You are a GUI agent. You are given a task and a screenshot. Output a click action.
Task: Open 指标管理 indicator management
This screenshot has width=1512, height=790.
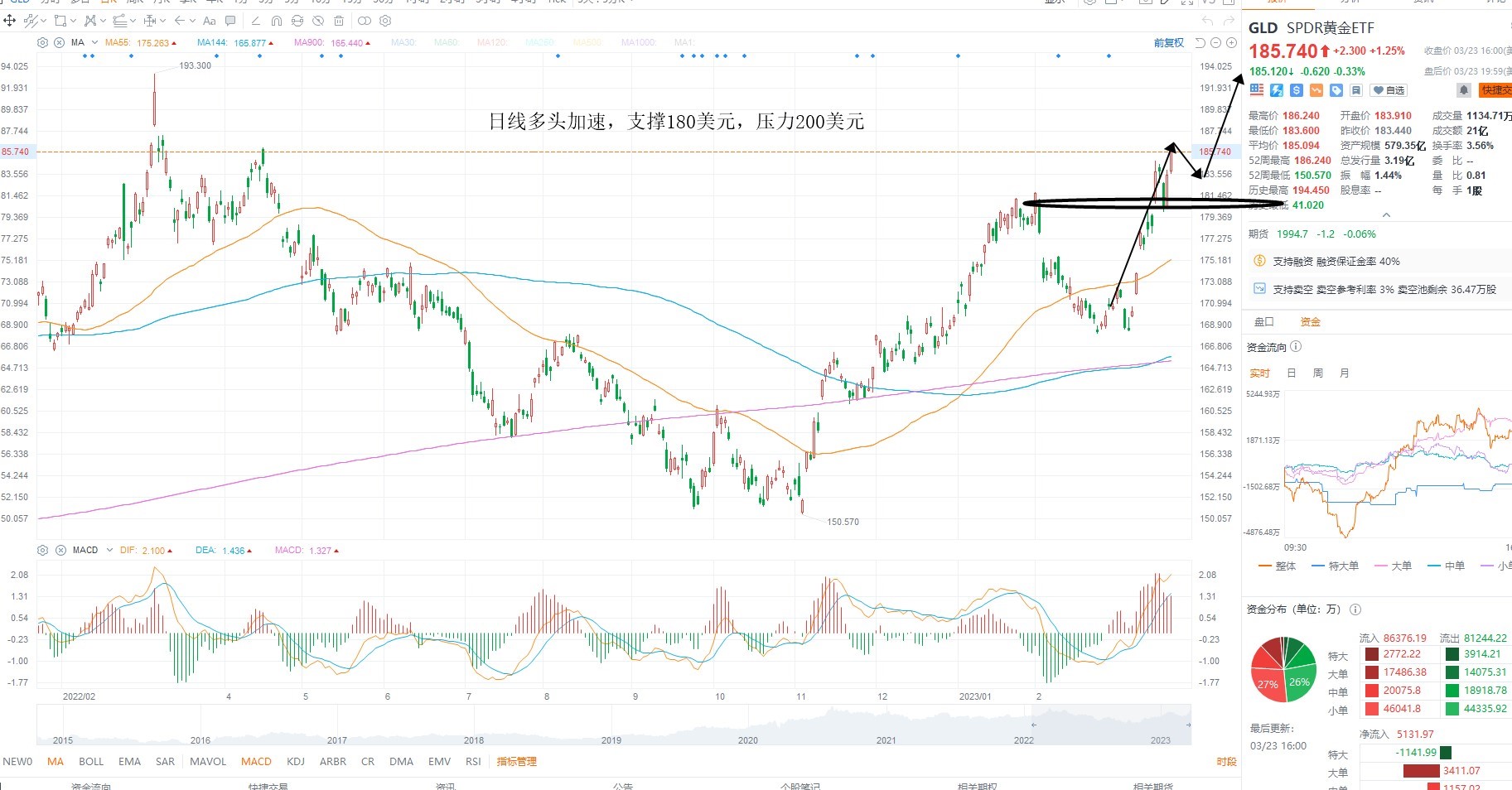(517, 761)
